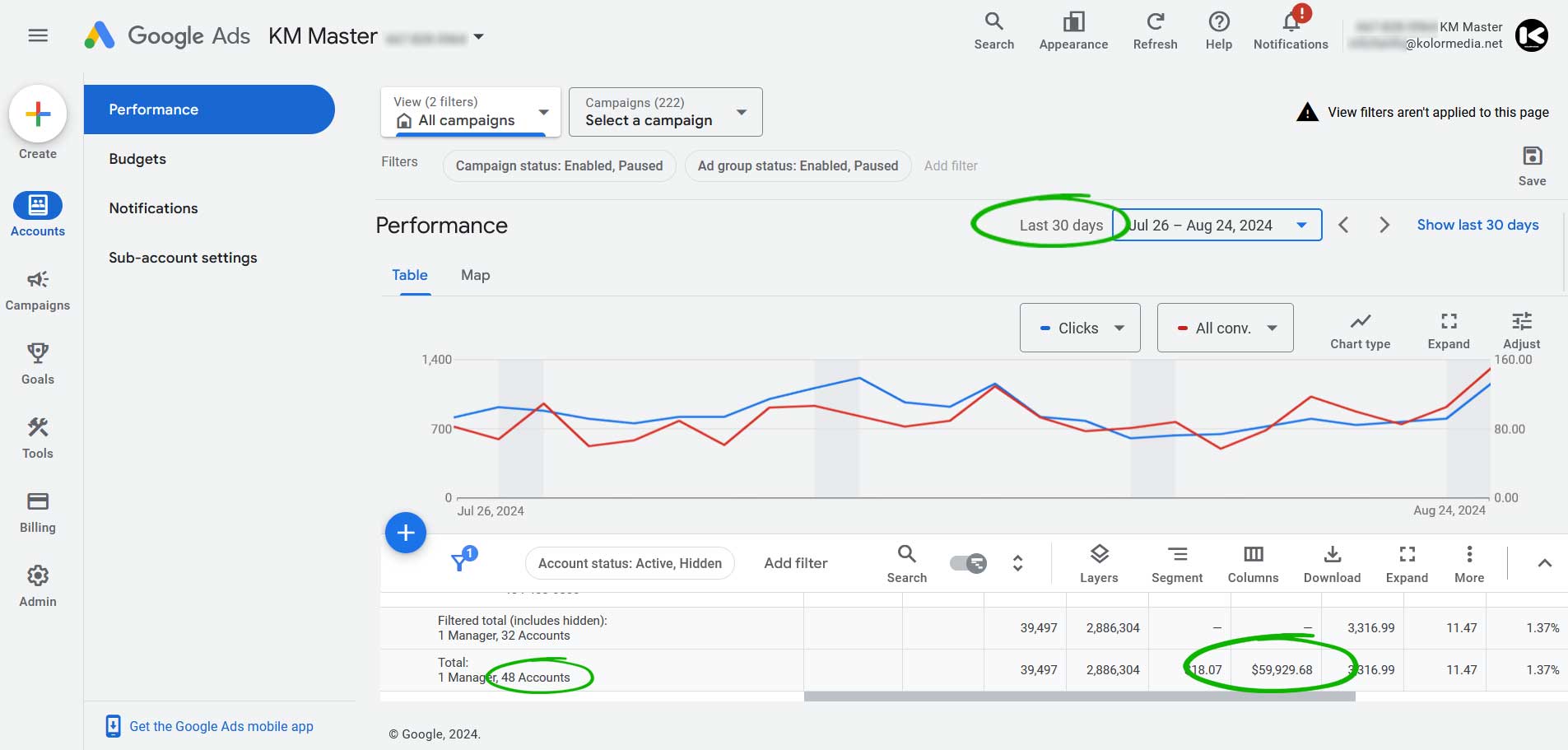Screen dimensions: 1568x750
Task: Expand the table to full screen
Action: tap(1407, 564)
